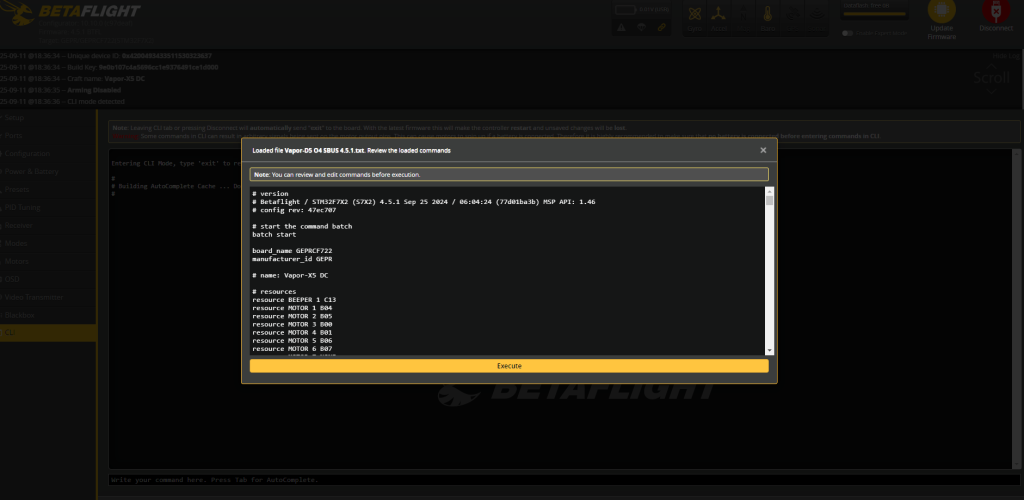The width and height of the screenshot is (1024, 500).
Task: Select the CLI tab
Action: (48, 333)
